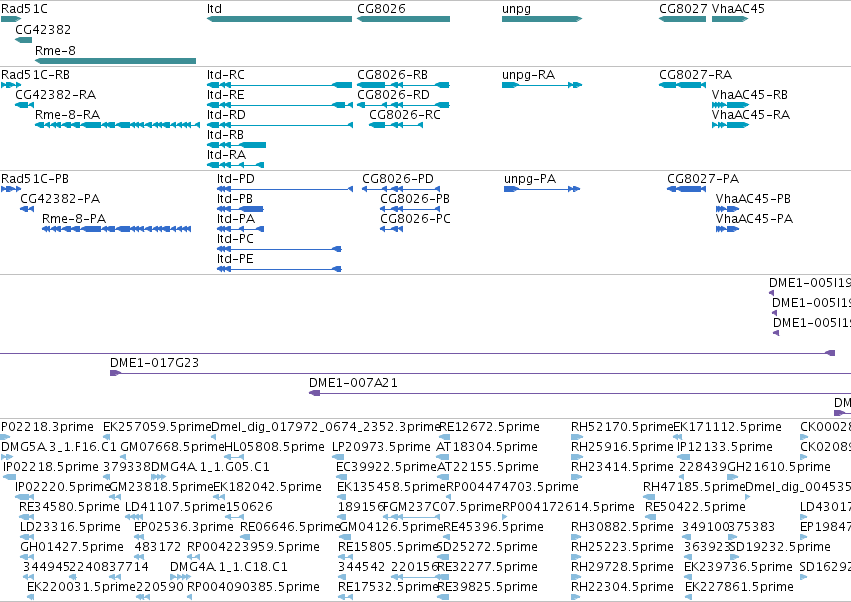
Task: Click the ltd-PD protein label
Action: coord(236,179)
